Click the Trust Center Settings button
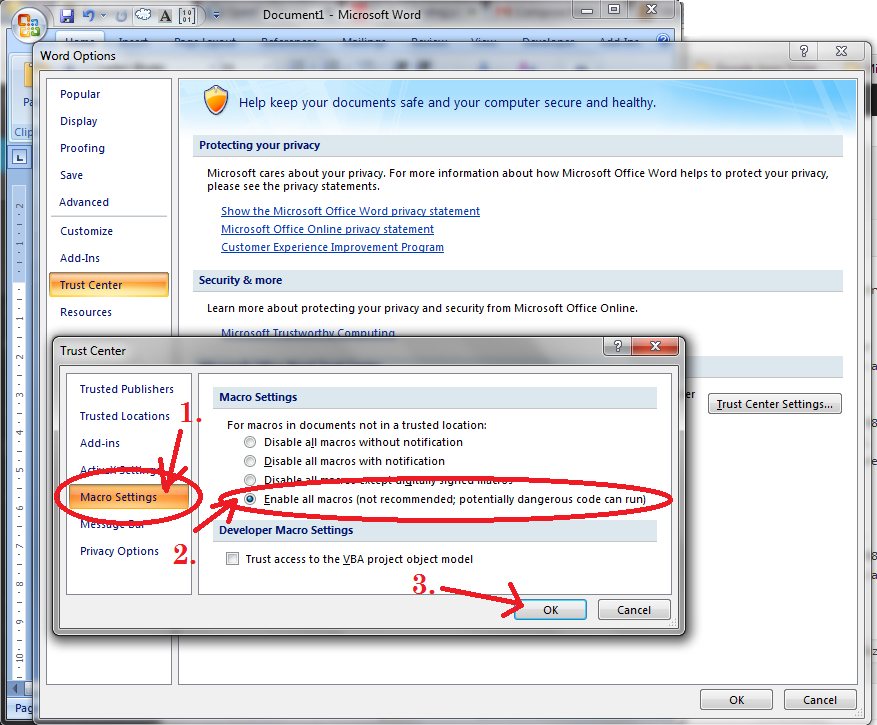 tap(775, 404)
